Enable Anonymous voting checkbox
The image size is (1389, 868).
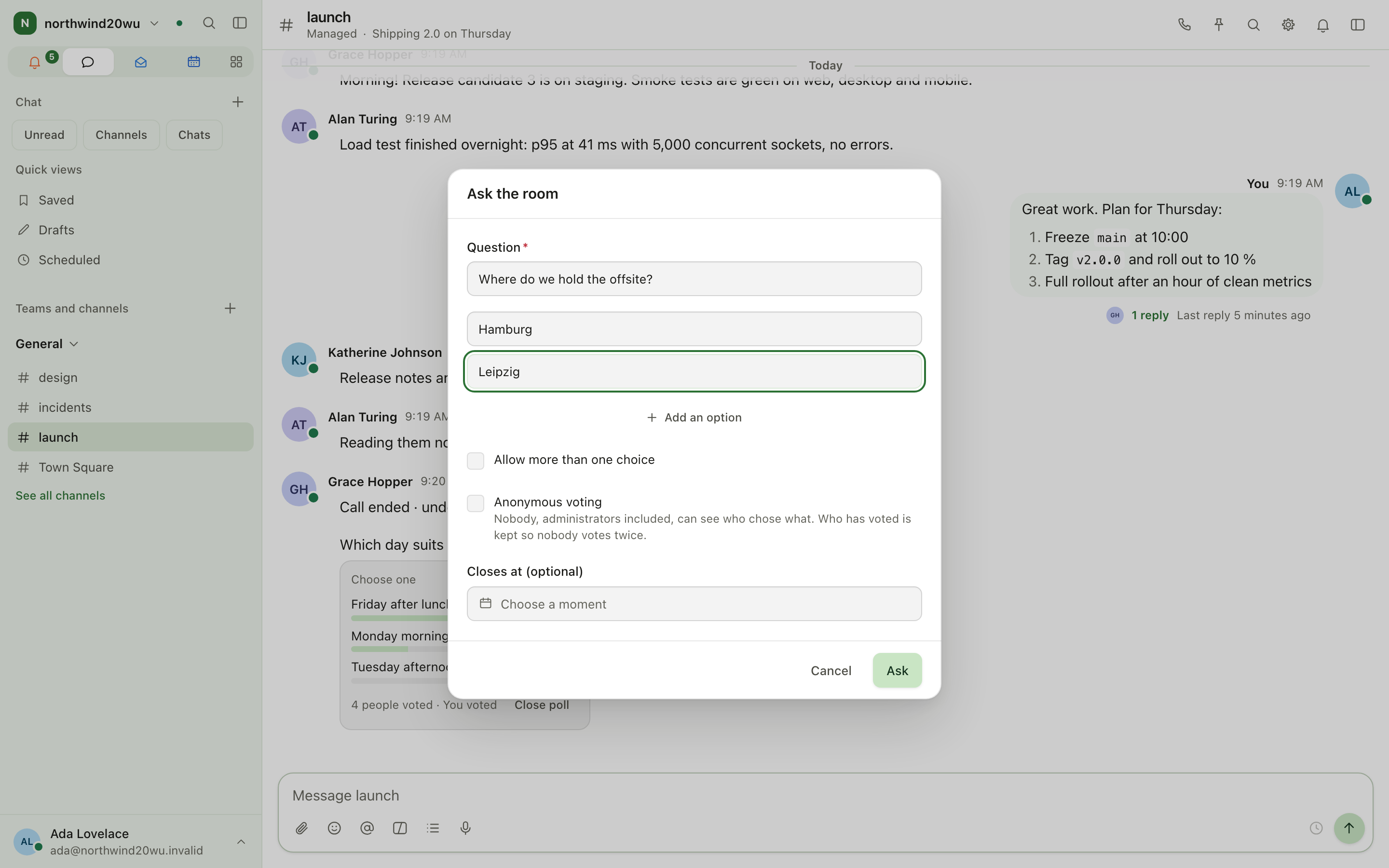point(475,503)
